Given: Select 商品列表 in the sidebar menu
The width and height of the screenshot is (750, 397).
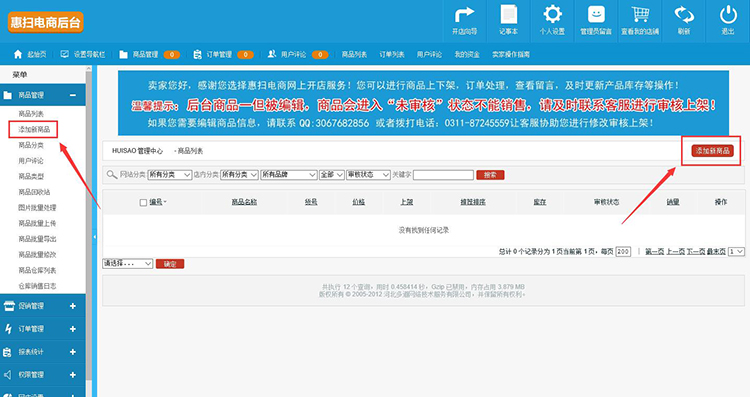Looking at the screenshot, I should 31,114.
